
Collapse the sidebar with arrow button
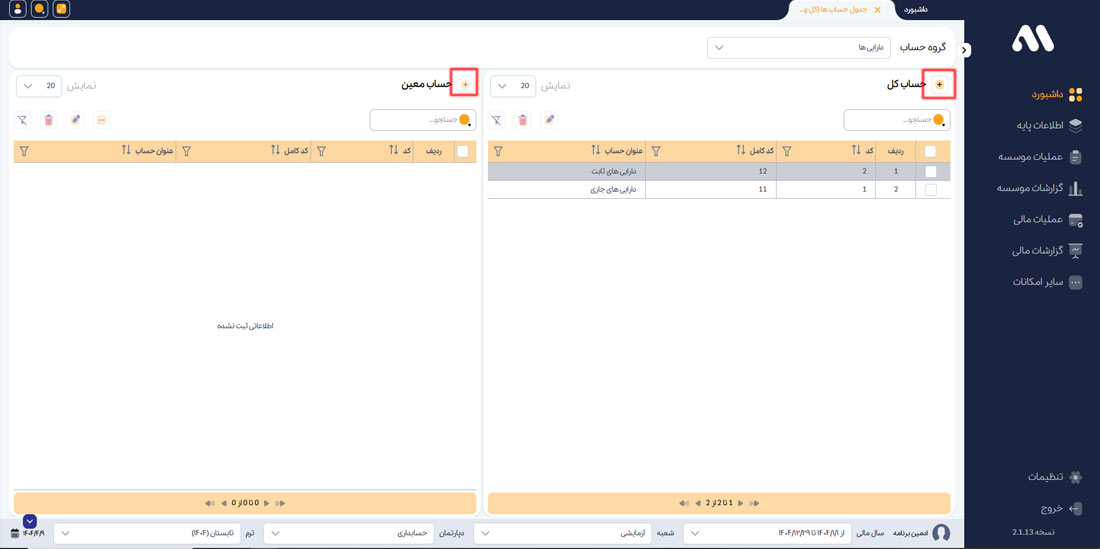[964, 50]
